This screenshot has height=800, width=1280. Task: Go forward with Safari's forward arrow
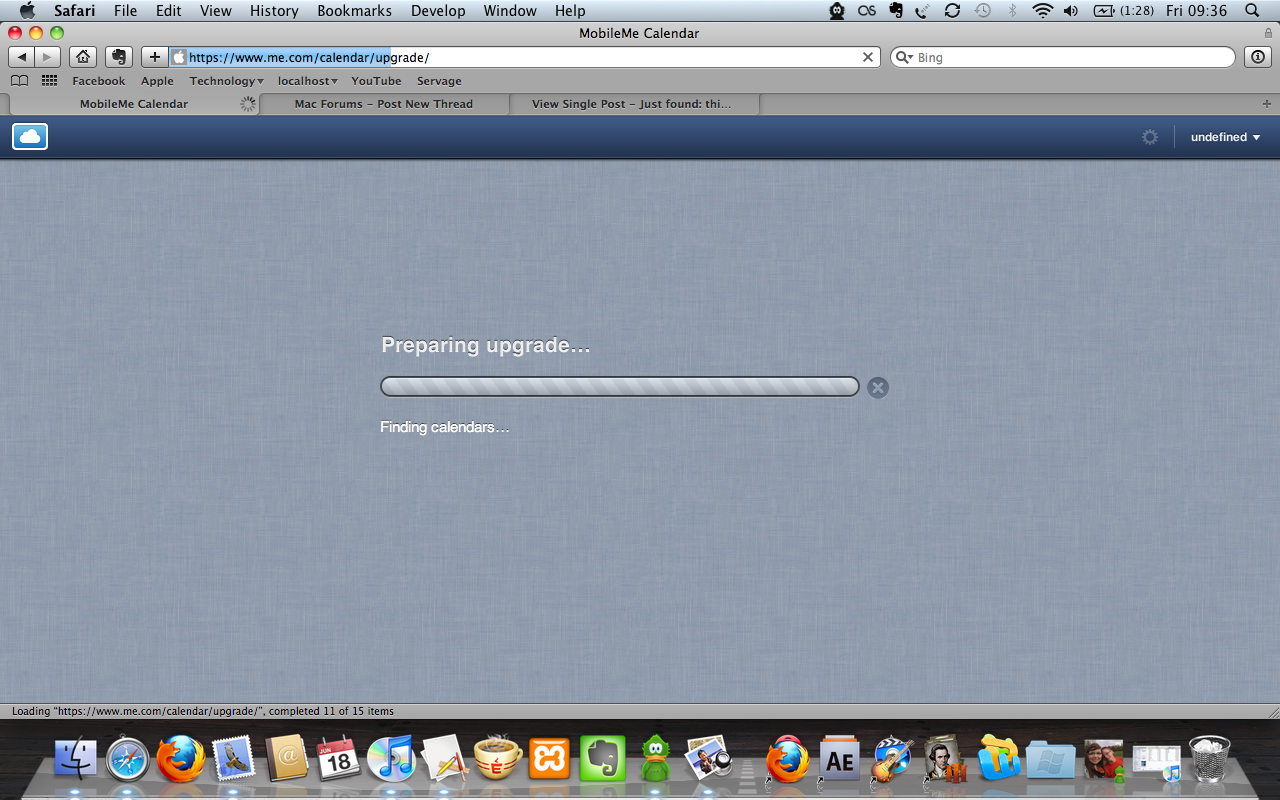[47, 57]
